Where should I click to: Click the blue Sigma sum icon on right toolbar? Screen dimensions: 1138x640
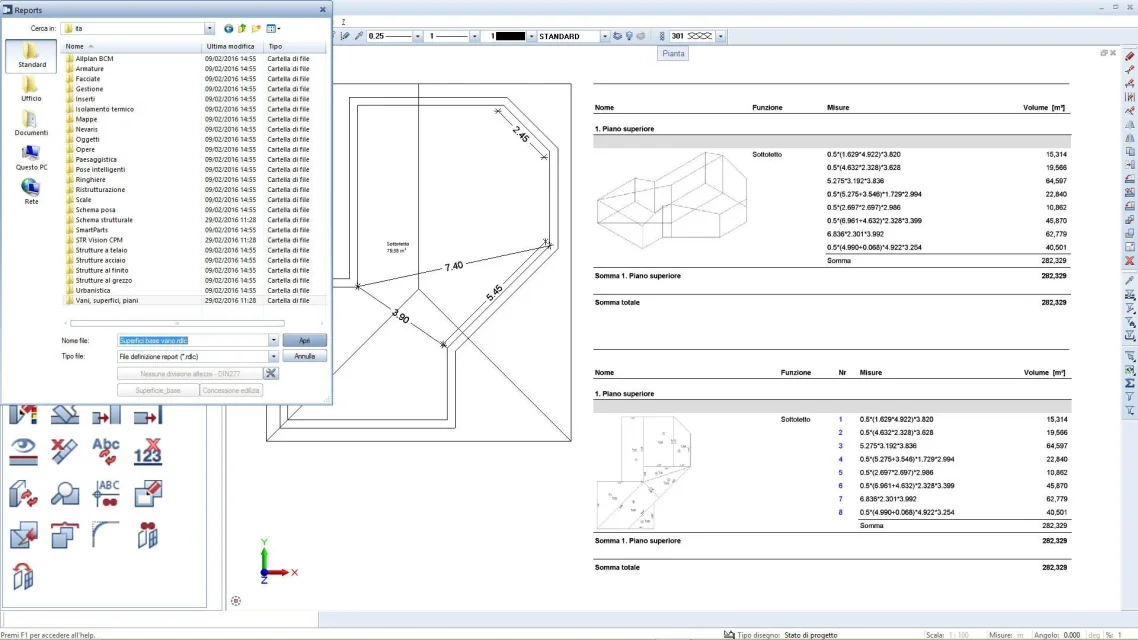coord(1130,383)
